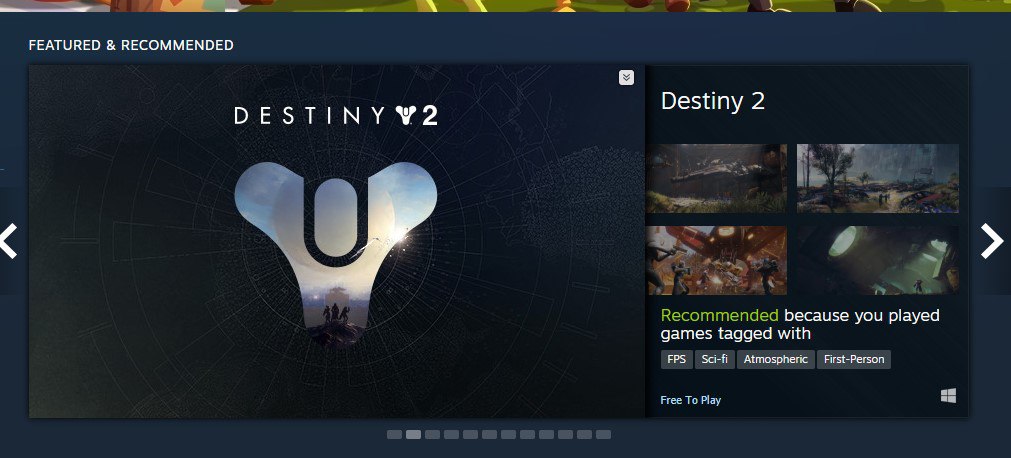Click the Destiny 2 title text
This screenshot has height=458, width=1011.
[712, 101]
